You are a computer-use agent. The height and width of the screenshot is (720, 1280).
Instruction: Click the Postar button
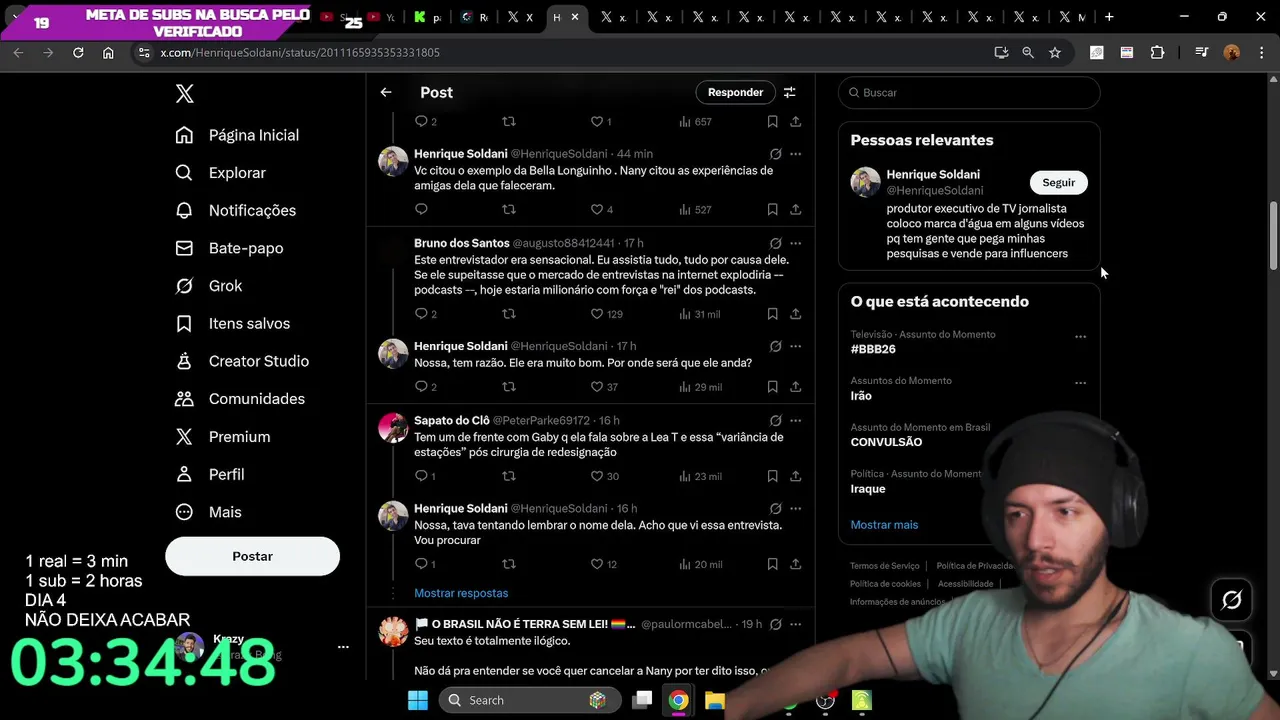[252, 556]
